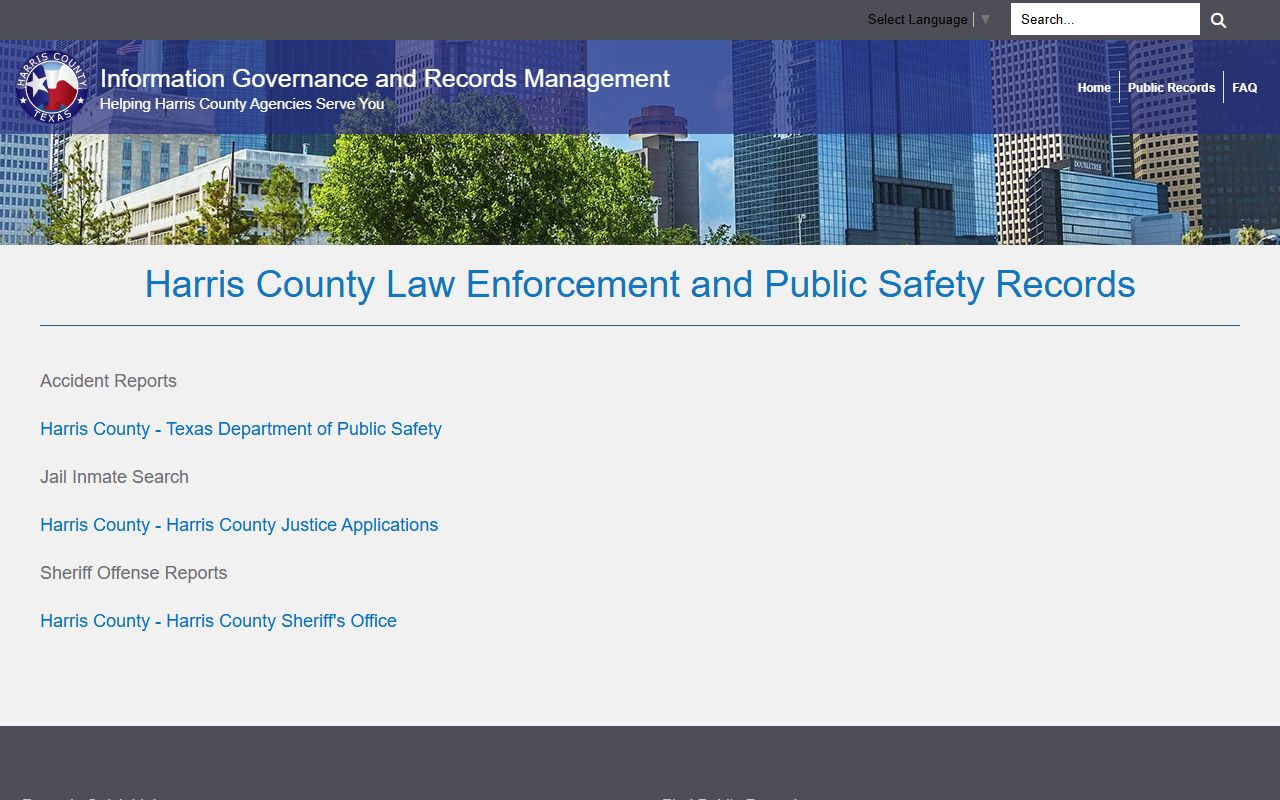Click the search magnifier icon

coord(1218,20)
